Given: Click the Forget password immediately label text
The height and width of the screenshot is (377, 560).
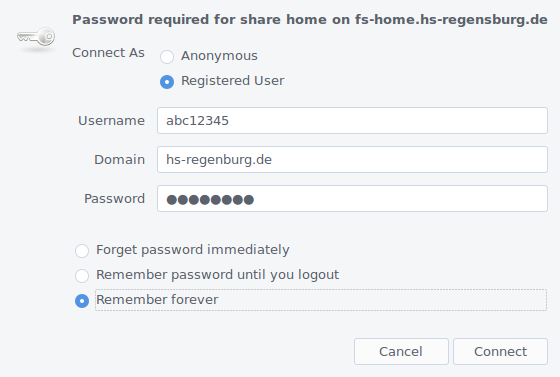Looking at the screenshot, I should pyautogui.click(x=192, y=250).
